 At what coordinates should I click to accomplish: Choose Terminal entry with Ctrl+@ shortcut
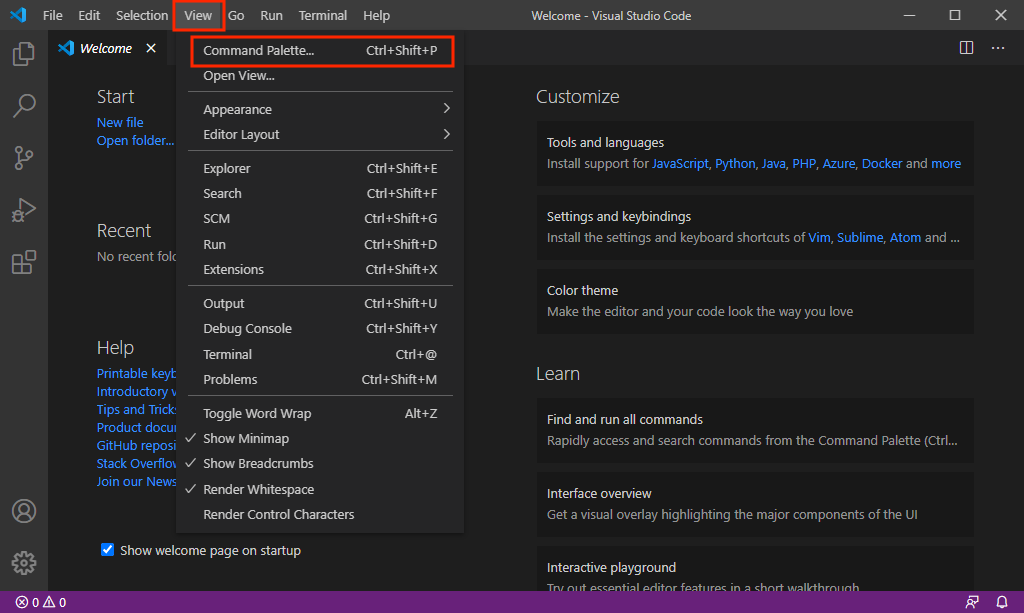click(x=320, y=354)
